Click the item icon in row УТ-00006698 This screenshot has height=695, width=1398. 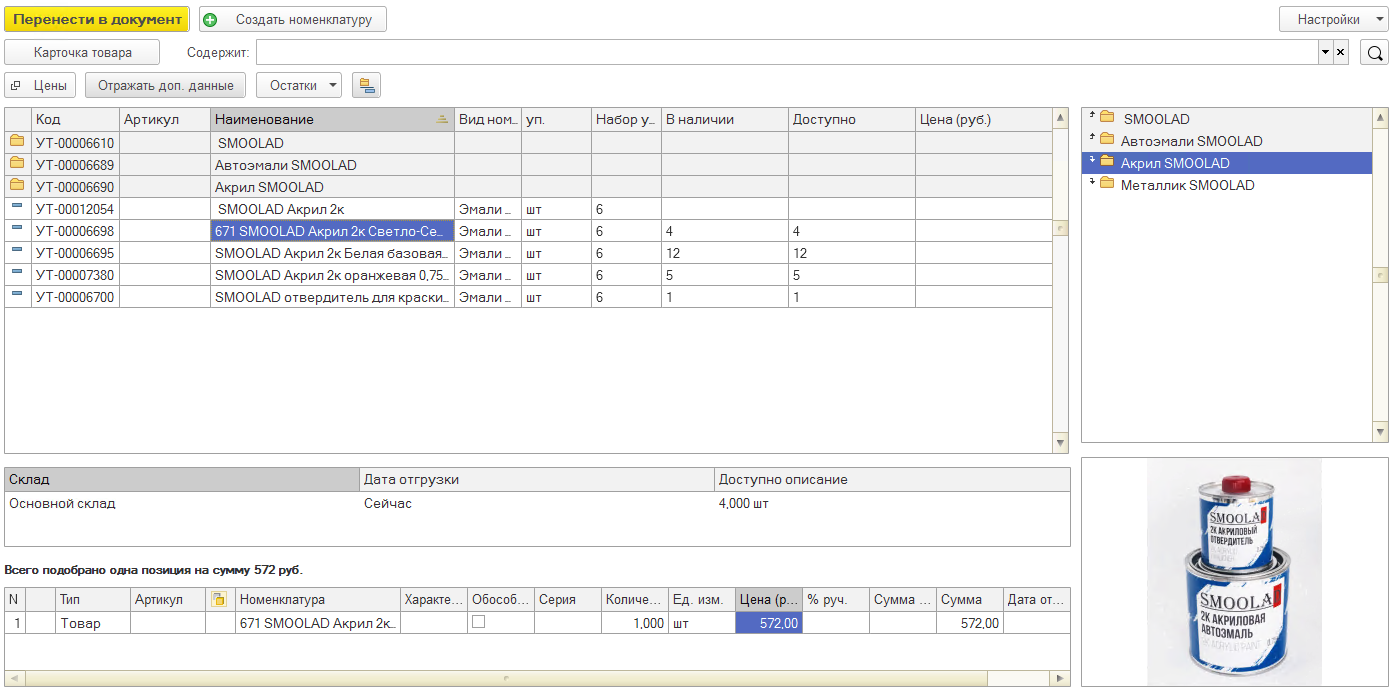pos(17,230)
